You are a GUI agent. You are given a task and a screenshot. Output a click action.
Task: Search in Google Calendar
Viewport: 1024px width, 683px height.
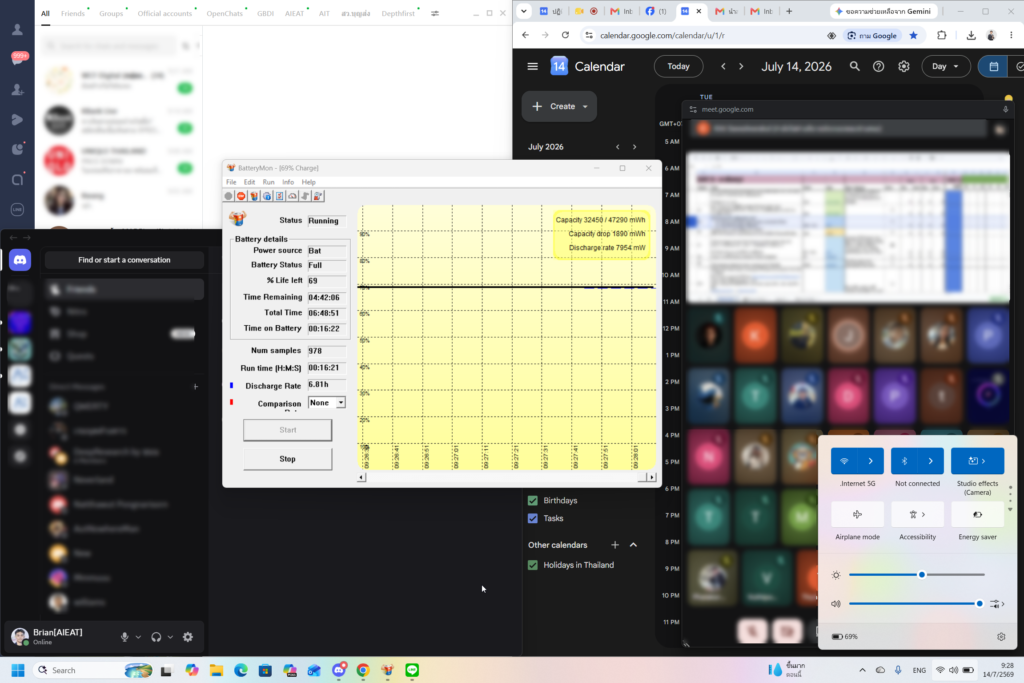click(x=854, y=66)
